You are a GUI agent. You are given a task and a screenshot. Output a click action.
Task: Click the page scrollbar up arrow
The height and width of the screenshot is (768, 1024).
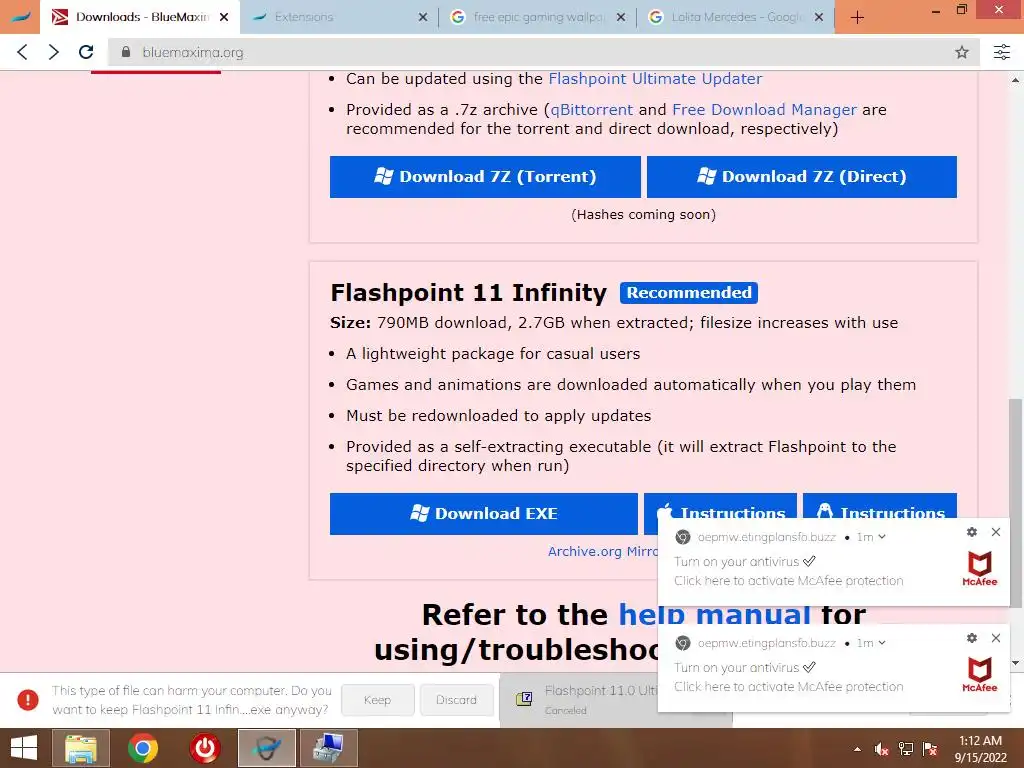(1016, 80)
